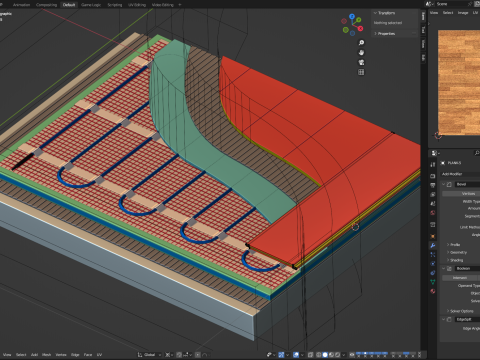The image size is (480, 360).
Task: Open the Scene properties tab icon
Action: click(x=433, y=203)
